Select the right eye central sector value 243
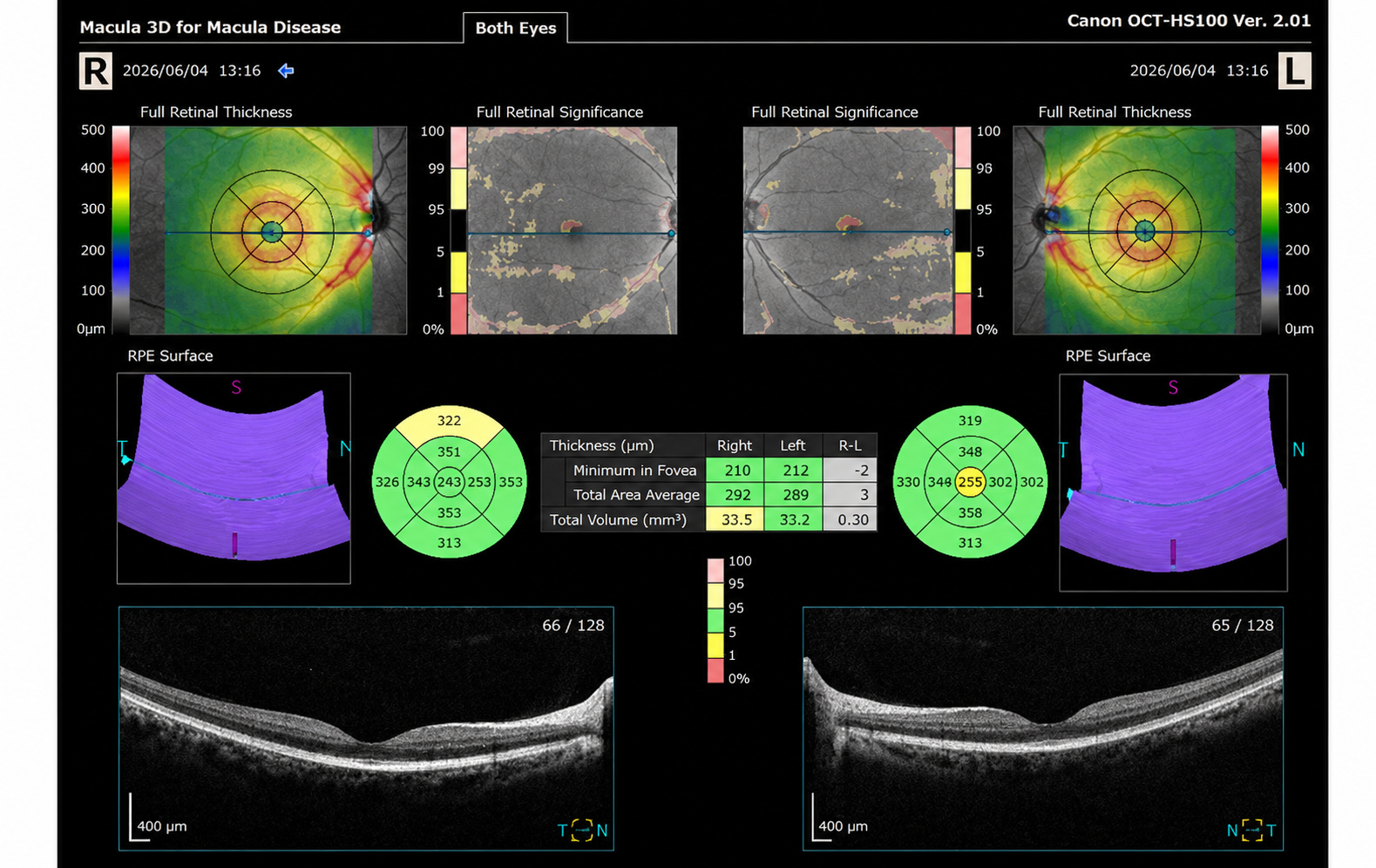The height and width of the screenshot is (868, 1376). coord(449,482)
